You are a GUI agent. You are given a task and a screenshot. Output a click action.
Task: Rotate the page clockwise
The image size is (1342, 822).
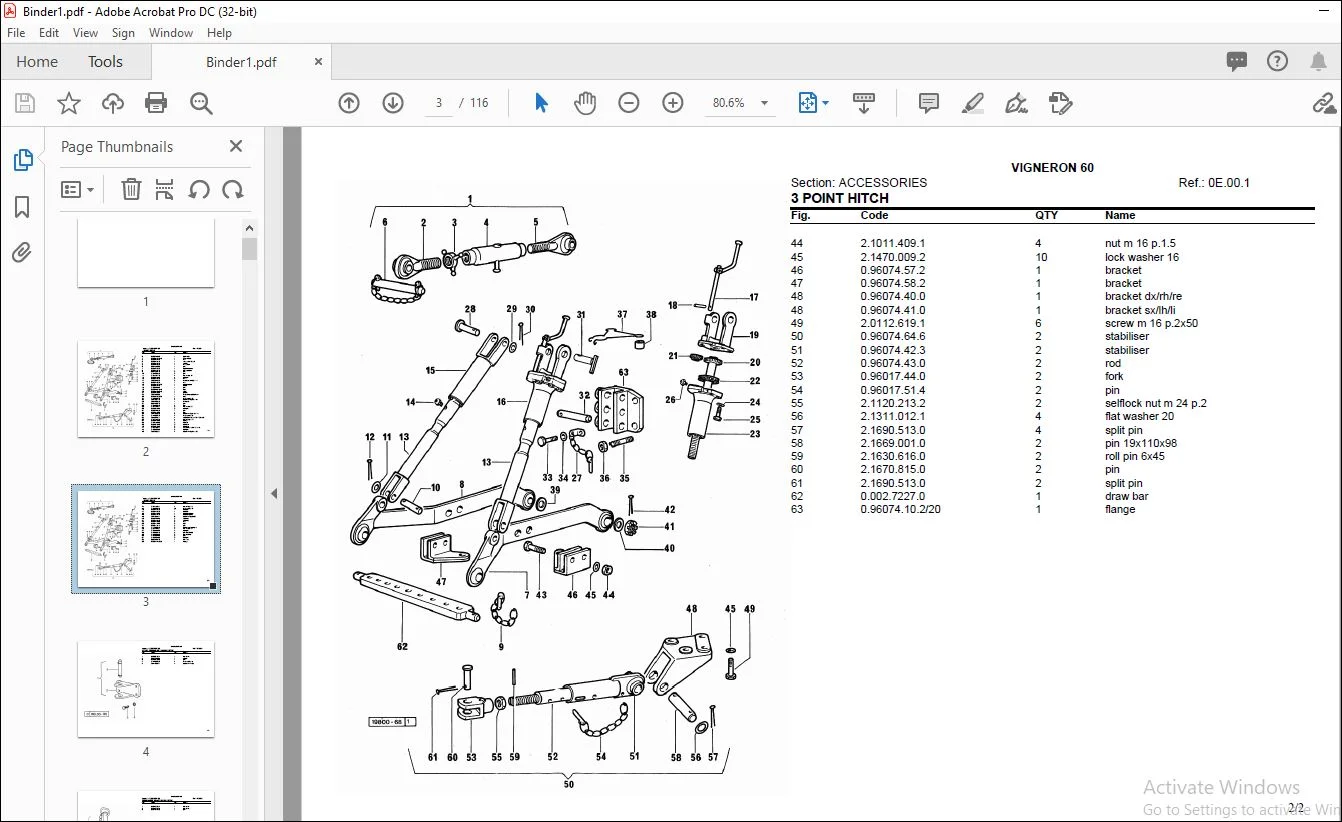point(233,189)
